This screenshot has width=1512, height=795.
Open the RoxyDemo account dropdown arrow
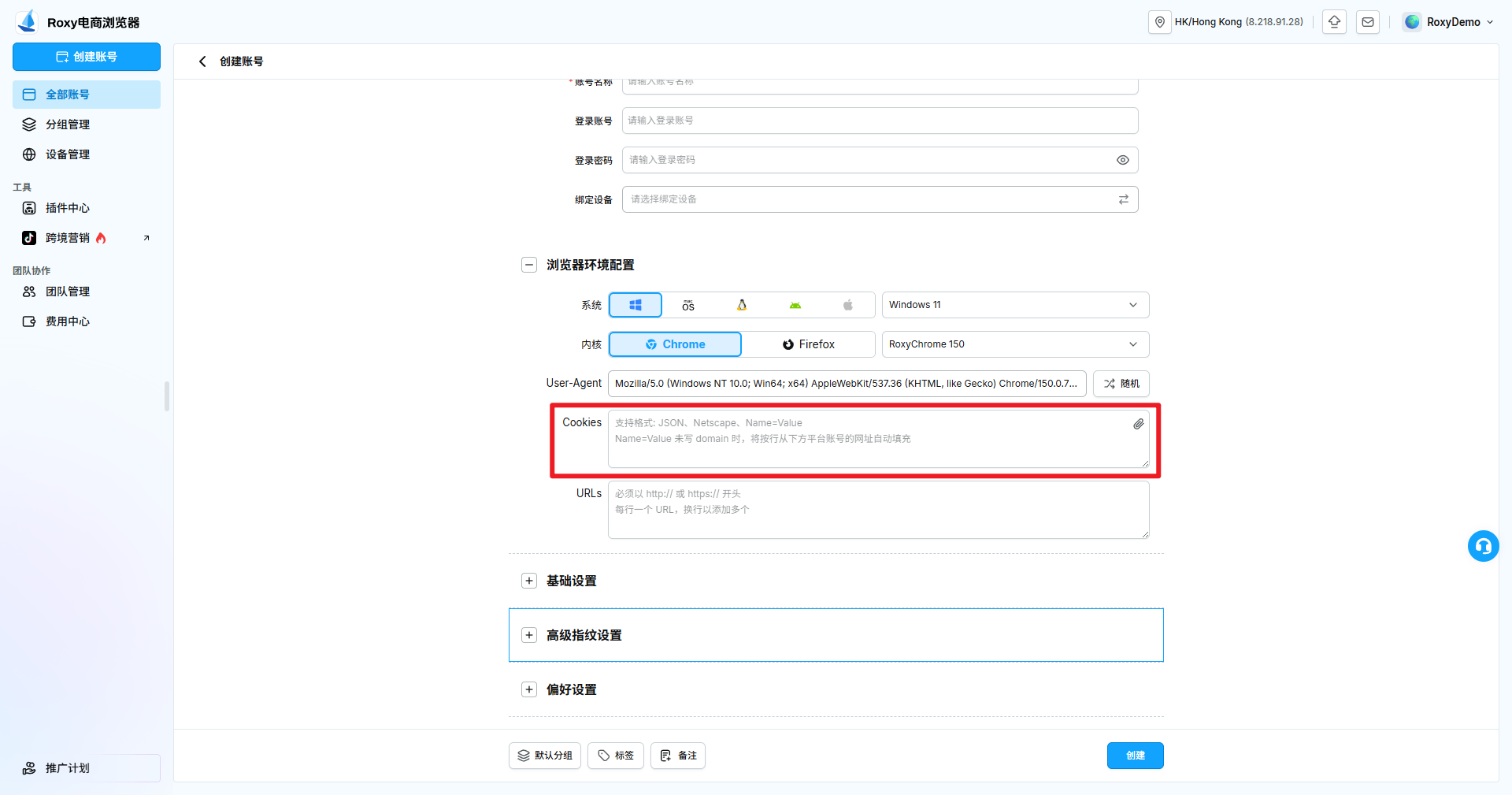[x=1490, y=22]
